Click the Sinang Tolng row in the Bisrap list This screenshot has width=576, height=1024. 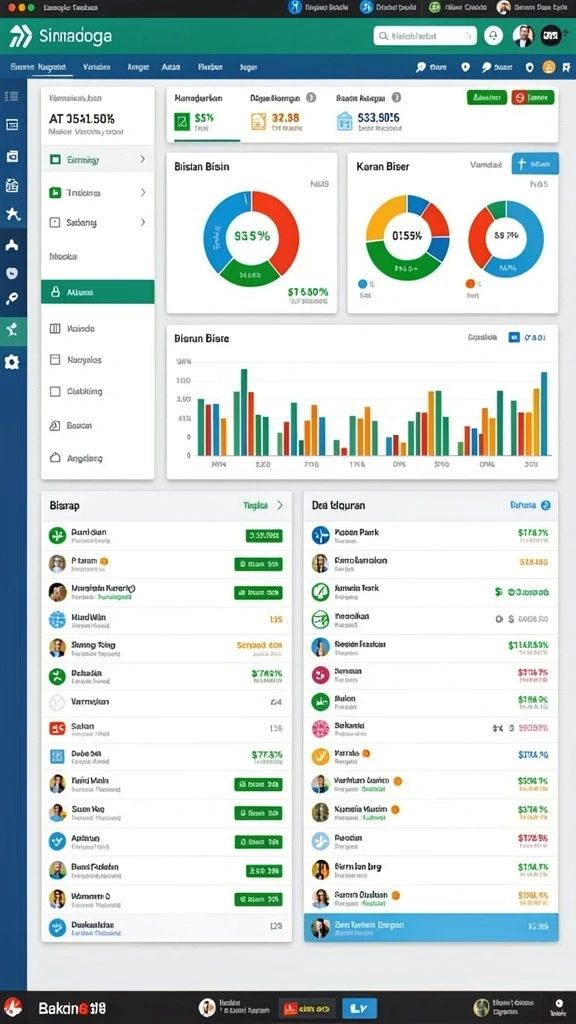[x=167, y=648]
